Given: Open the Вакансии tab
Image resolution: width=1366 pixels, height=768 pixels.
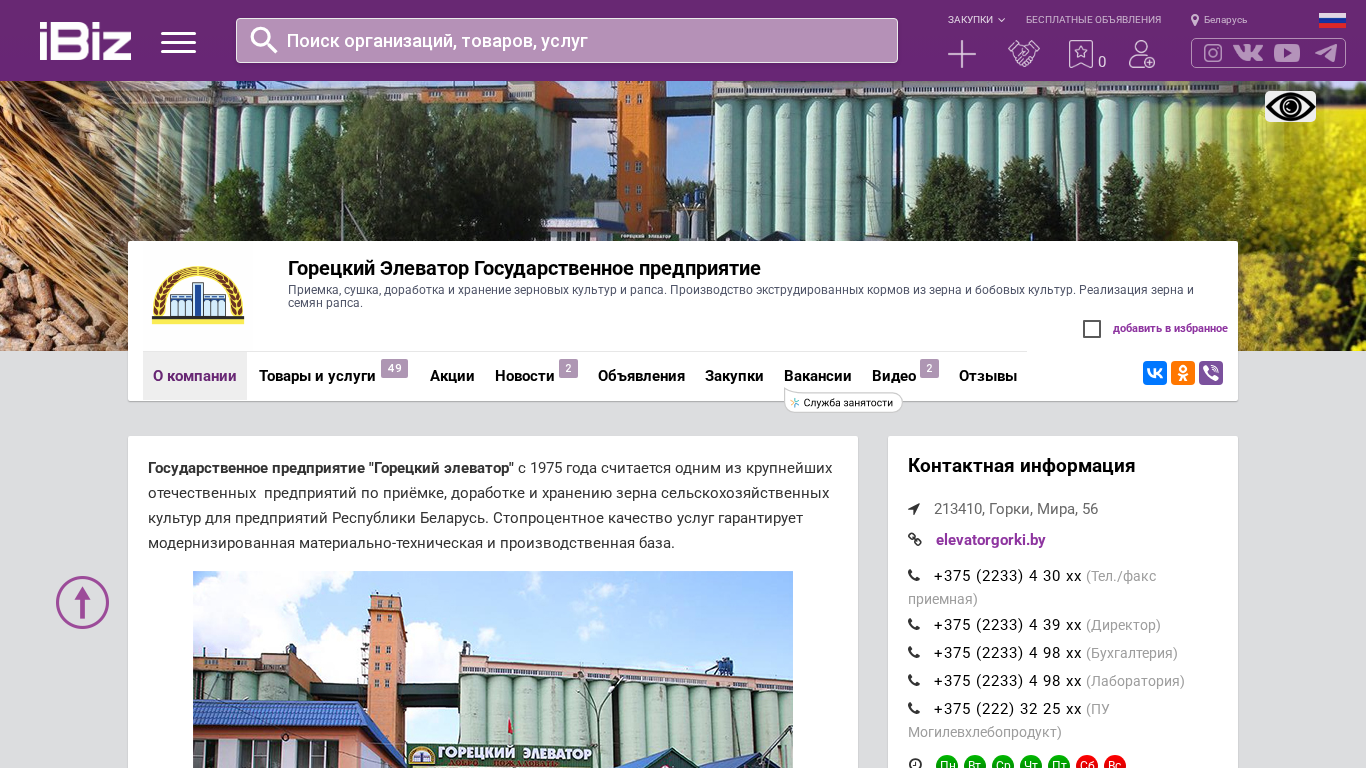Looking at the screenshot, I should coord(818,376).
